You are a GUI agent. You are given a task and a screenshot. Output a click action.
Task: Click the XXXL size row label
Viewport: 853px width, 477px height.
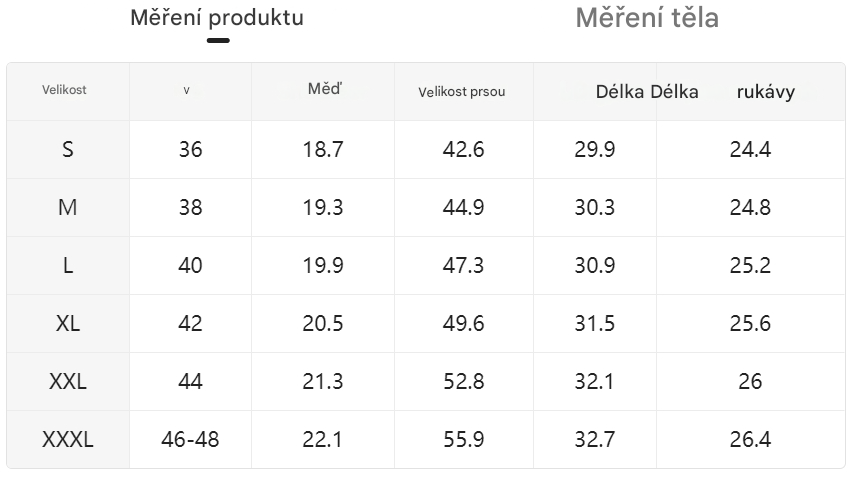point(67,440)
